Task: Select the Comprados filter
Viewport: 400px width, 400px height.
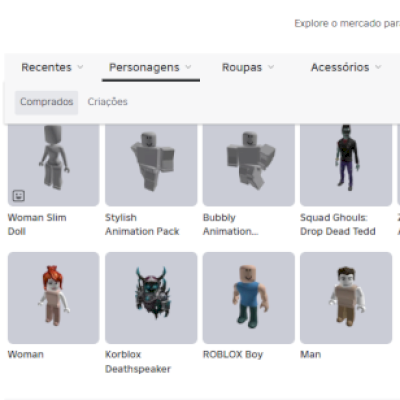Action: (x=46, y=102)
